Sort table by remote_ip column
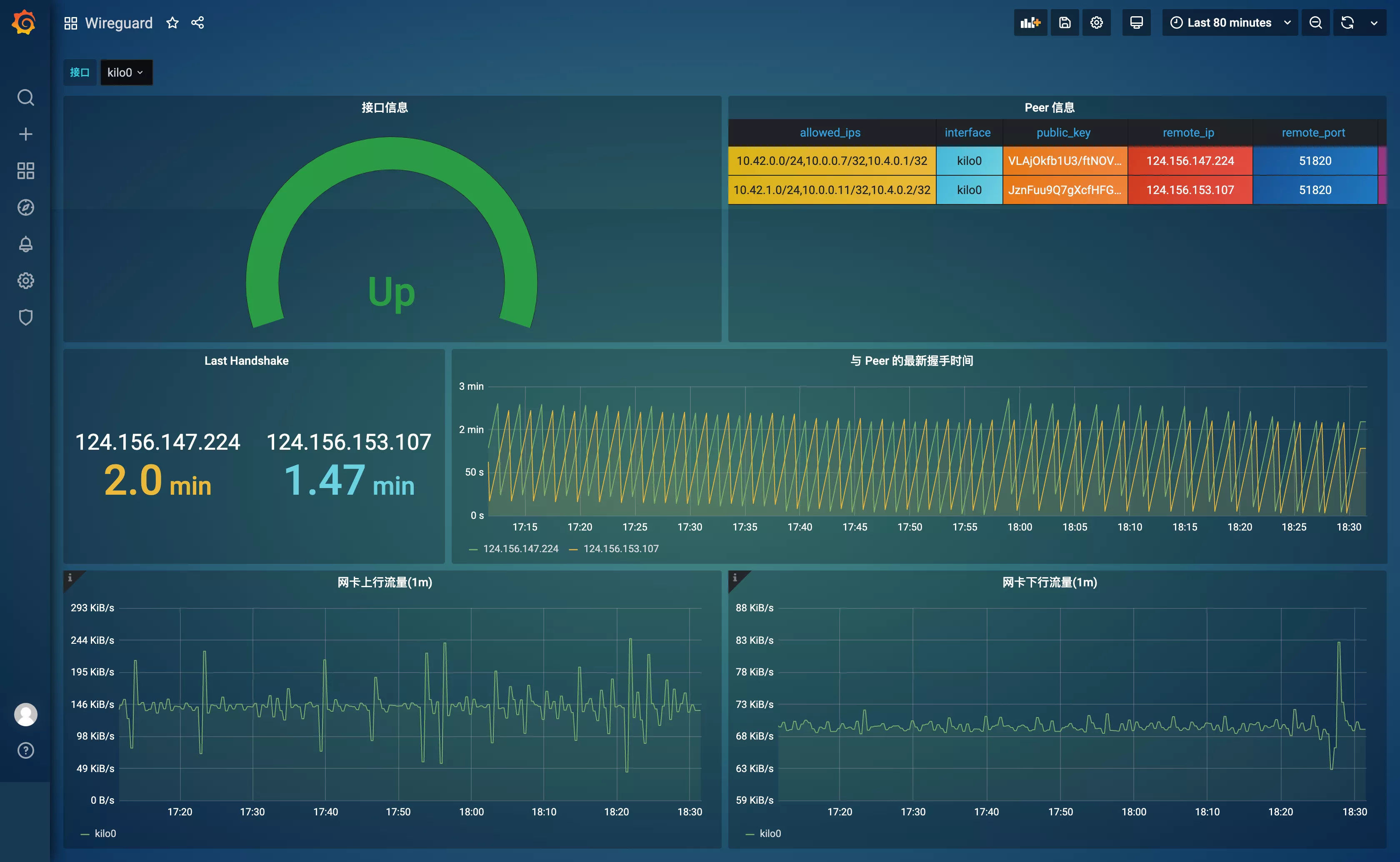 click(x=1188, y=133)
